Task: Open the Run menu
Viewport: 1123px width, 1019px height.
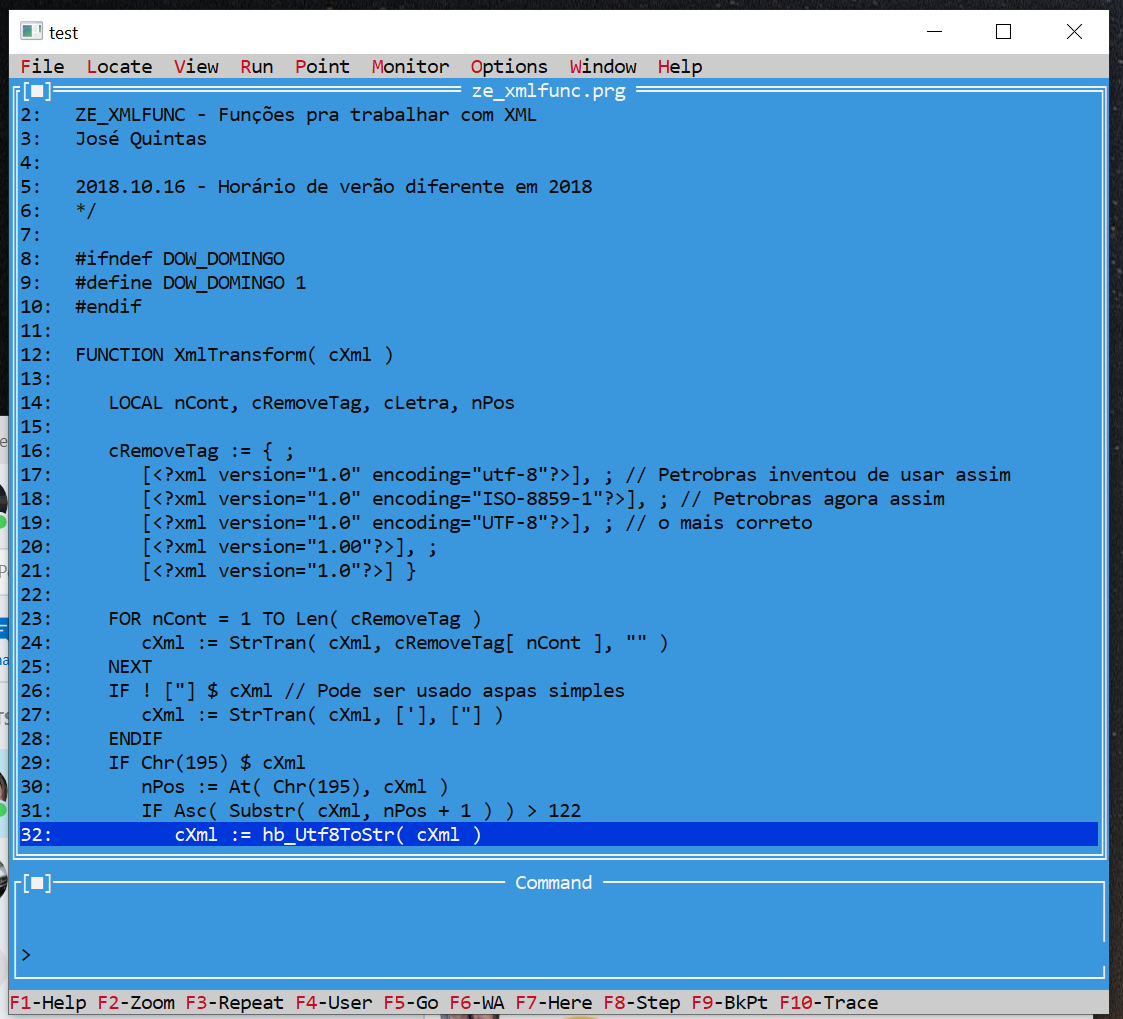Action: (256, 67)
